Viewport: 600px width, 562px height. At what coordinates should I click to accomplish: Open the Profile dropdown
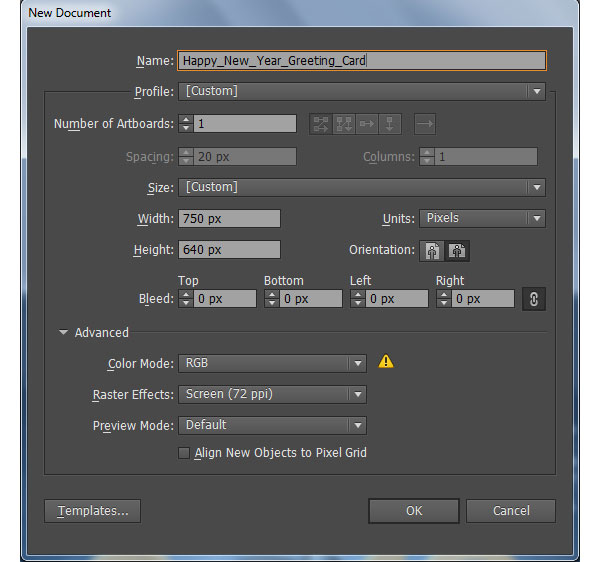[x=362, y=91]
